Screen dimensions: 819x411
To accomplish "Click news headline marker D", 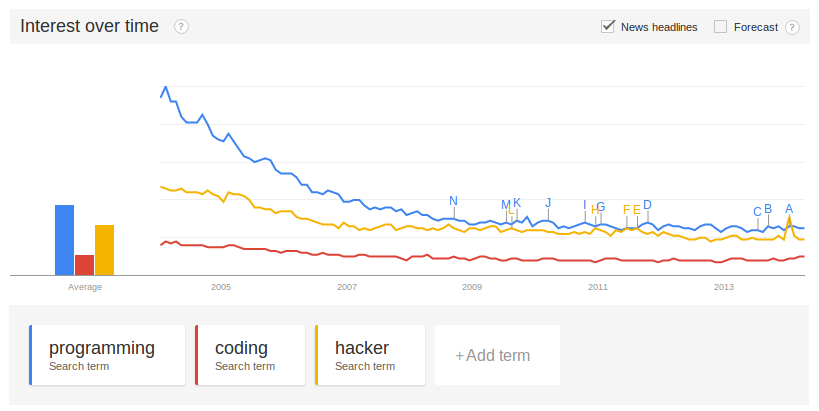I will (647, 205).
